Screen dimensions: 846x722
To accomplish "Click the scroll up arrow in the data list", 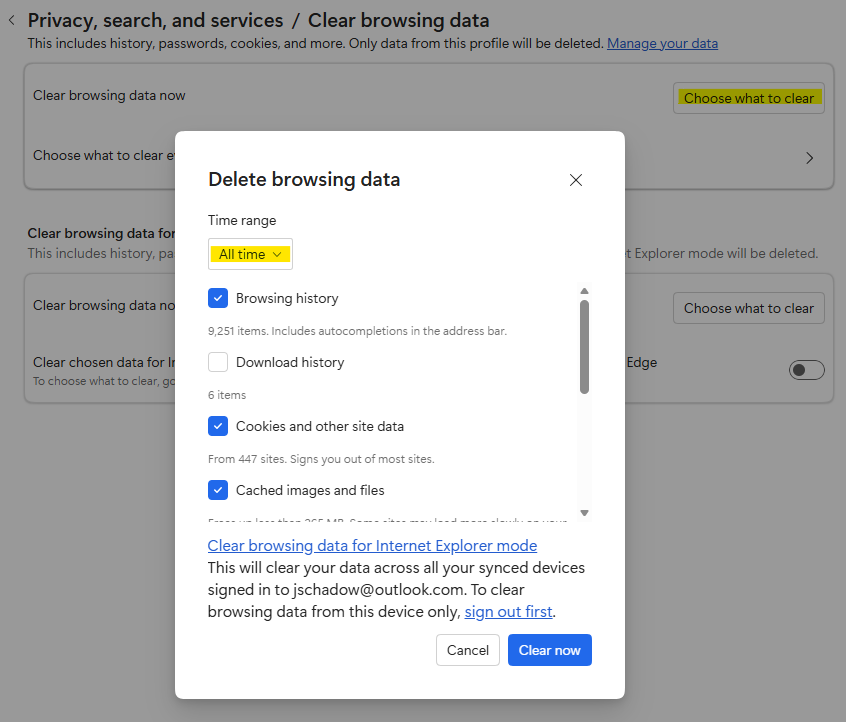I will pyautogui.click(x=584, y=291).
